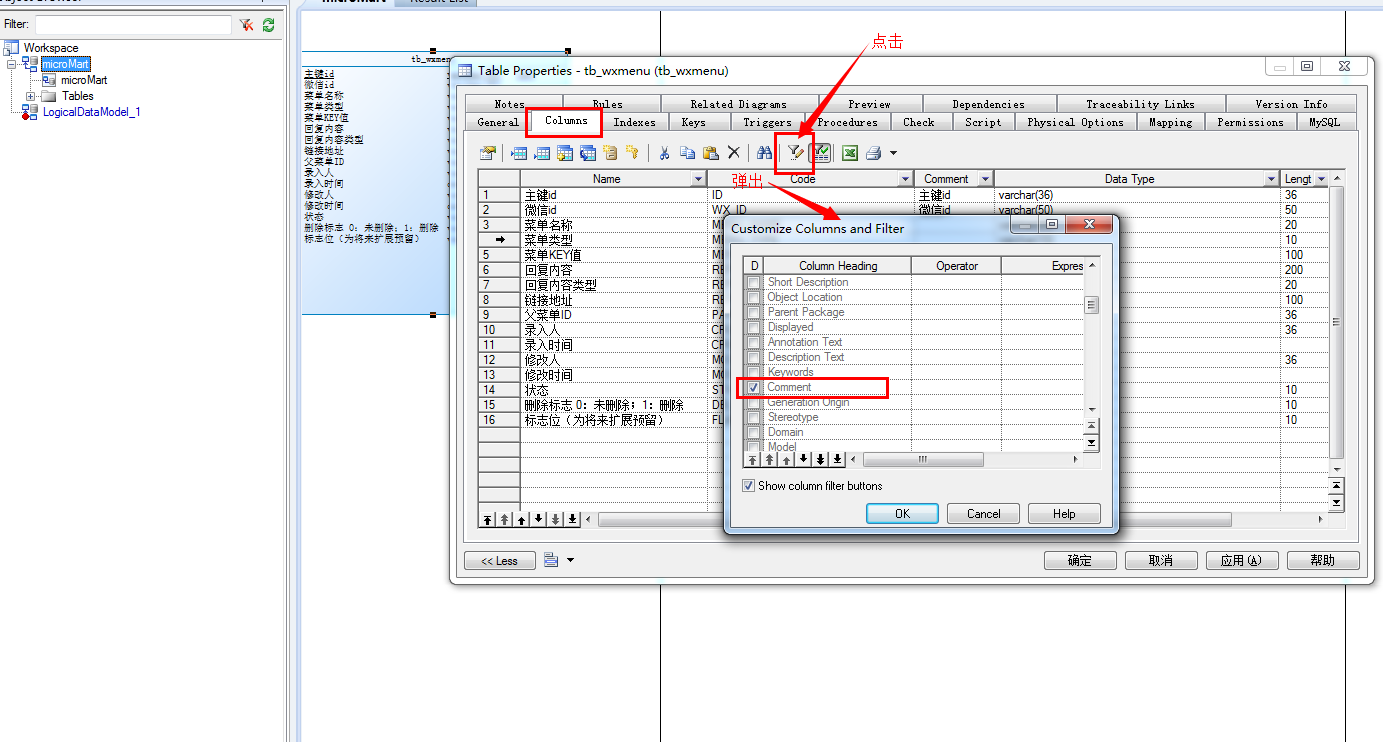This screenshot has width=1383, height=742.
Task: Open the Code column filter dropdown
Action: coord(905,179)
